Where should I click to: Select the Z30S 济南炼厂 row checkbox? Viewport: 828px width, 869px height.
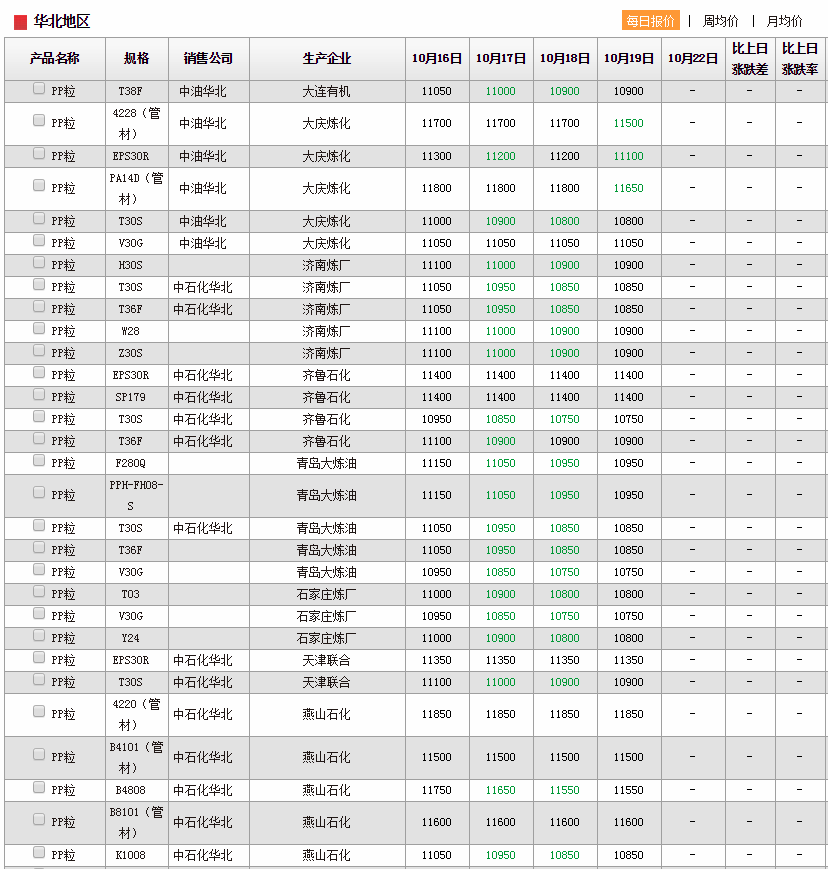(39, 350)
